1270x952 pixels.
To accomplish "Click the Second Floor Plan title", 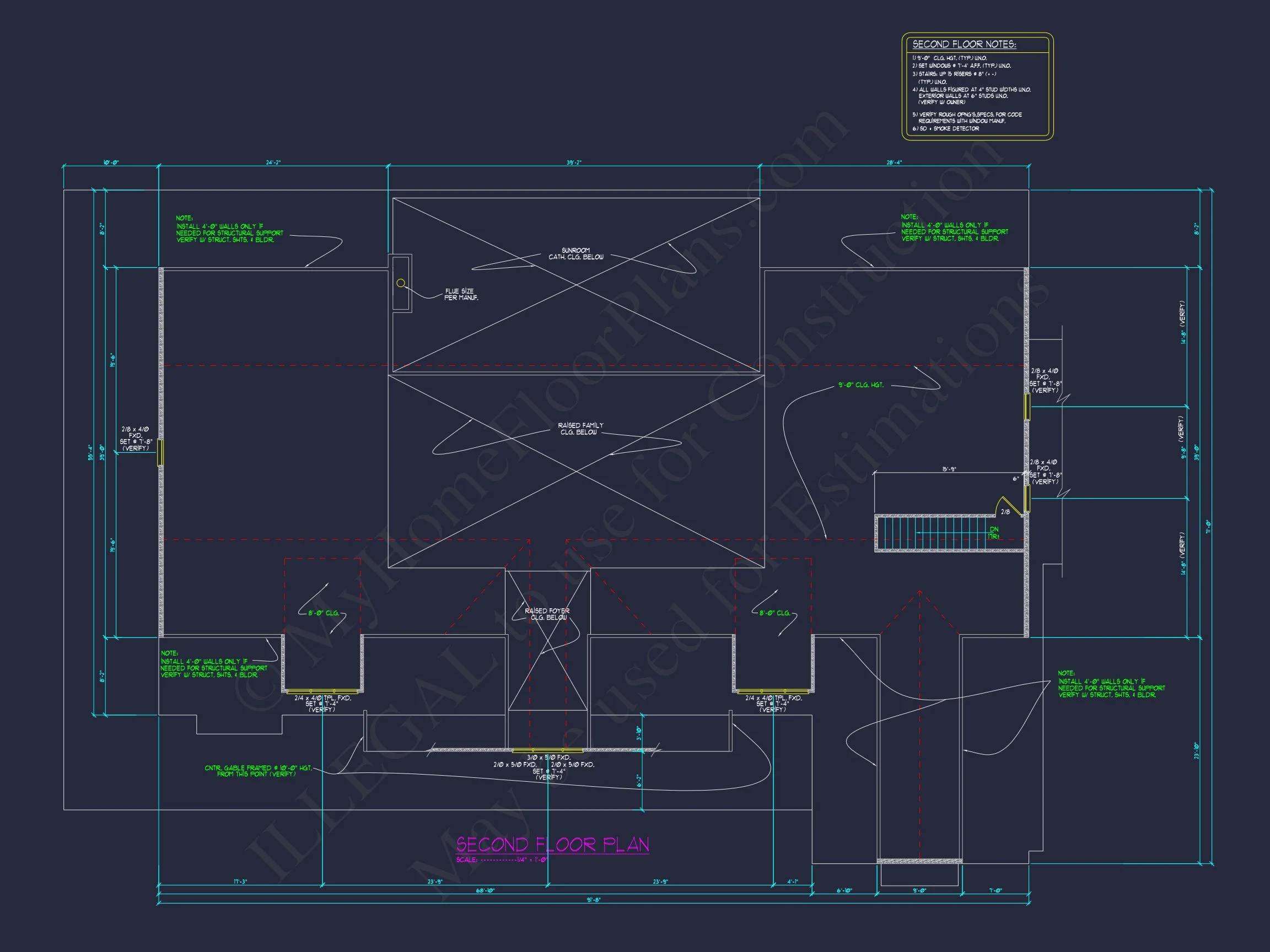I will 552,845.
